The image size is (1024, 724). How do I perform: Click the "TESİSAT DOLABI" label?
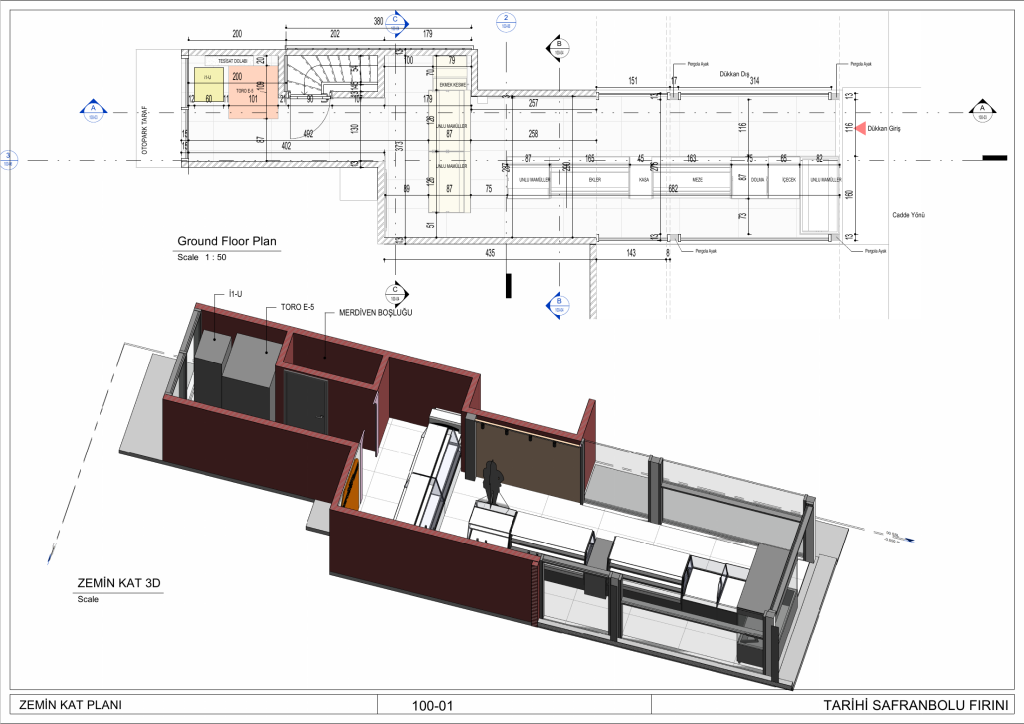click(232, 61)
